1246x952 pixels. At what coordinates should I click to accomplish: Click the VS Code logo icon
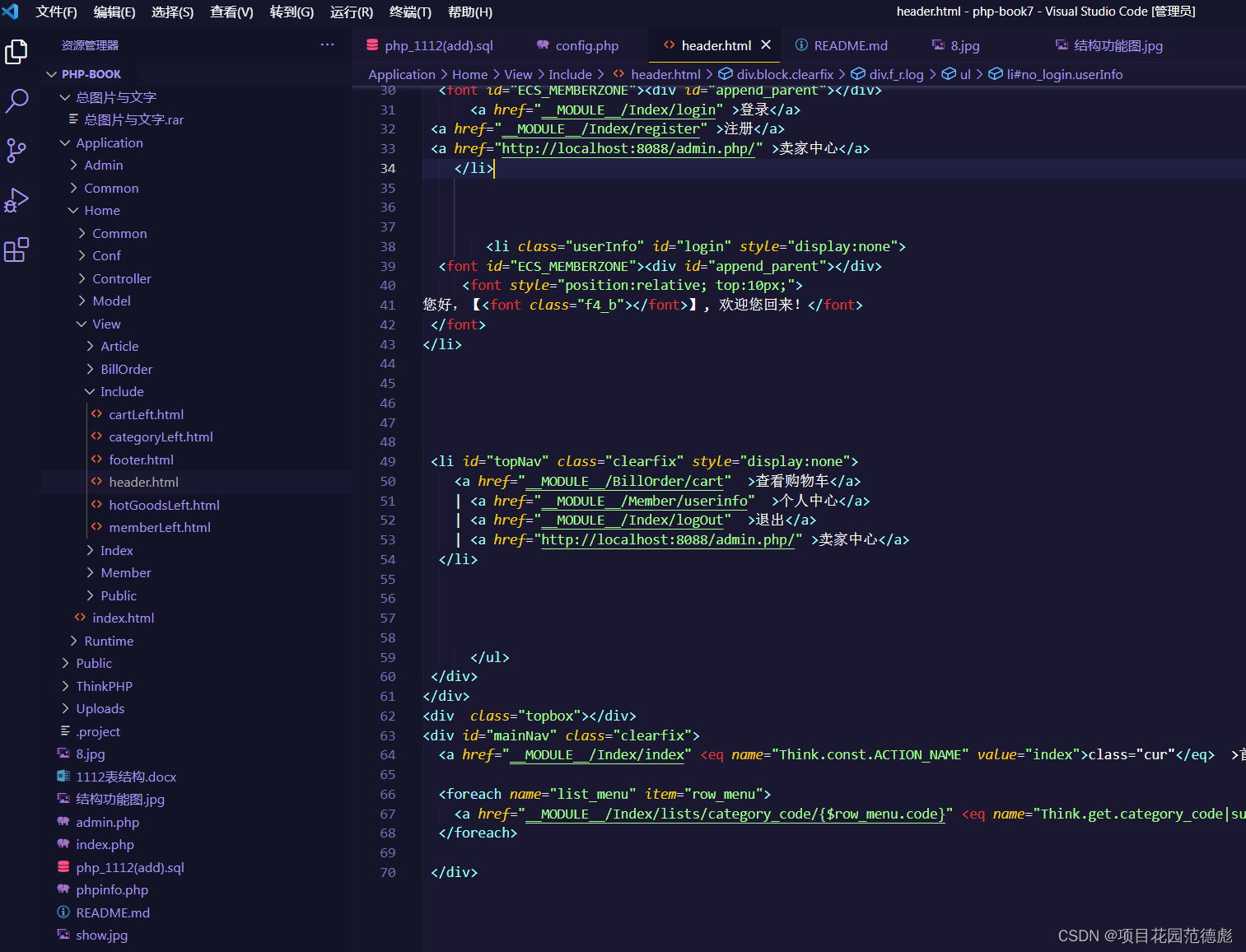click(11, 12)
